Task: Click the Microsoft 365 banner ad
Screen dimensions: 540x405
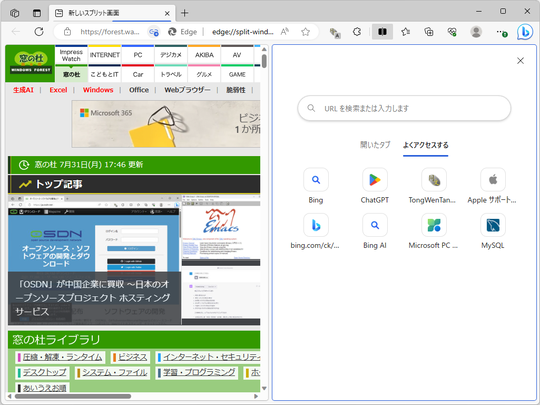Action: click(x=166, y=124)
